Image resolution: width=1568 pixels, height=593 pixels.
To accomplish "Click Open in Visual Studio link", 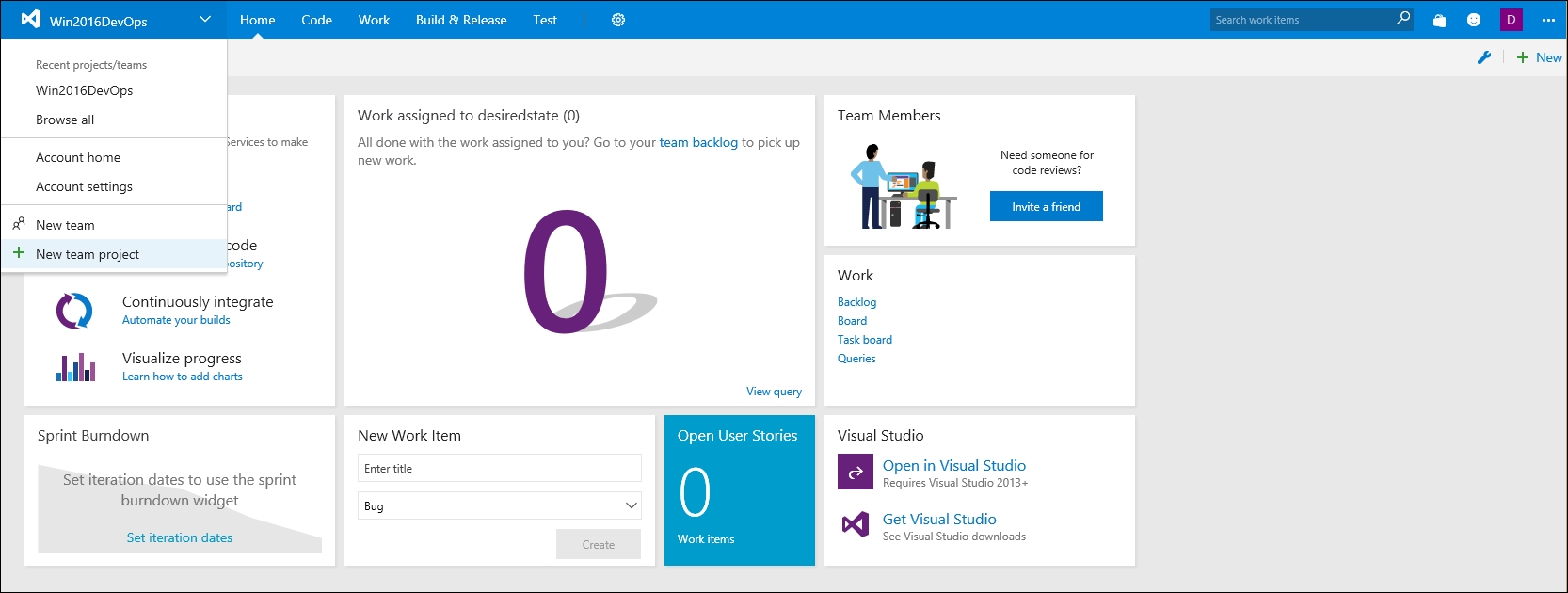I will tap(954, 465).
